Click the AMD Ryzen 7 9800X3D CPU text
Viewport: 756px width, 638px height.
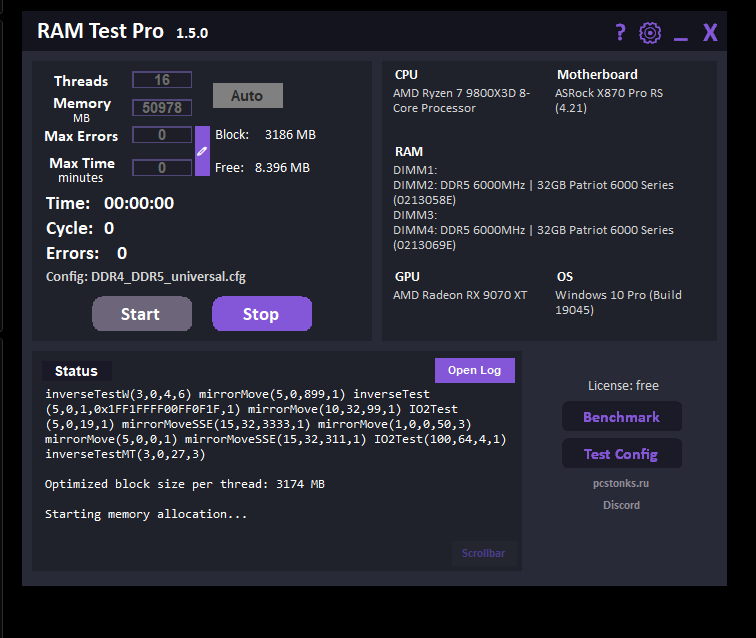pyautogui.click(x=461, y=100)
